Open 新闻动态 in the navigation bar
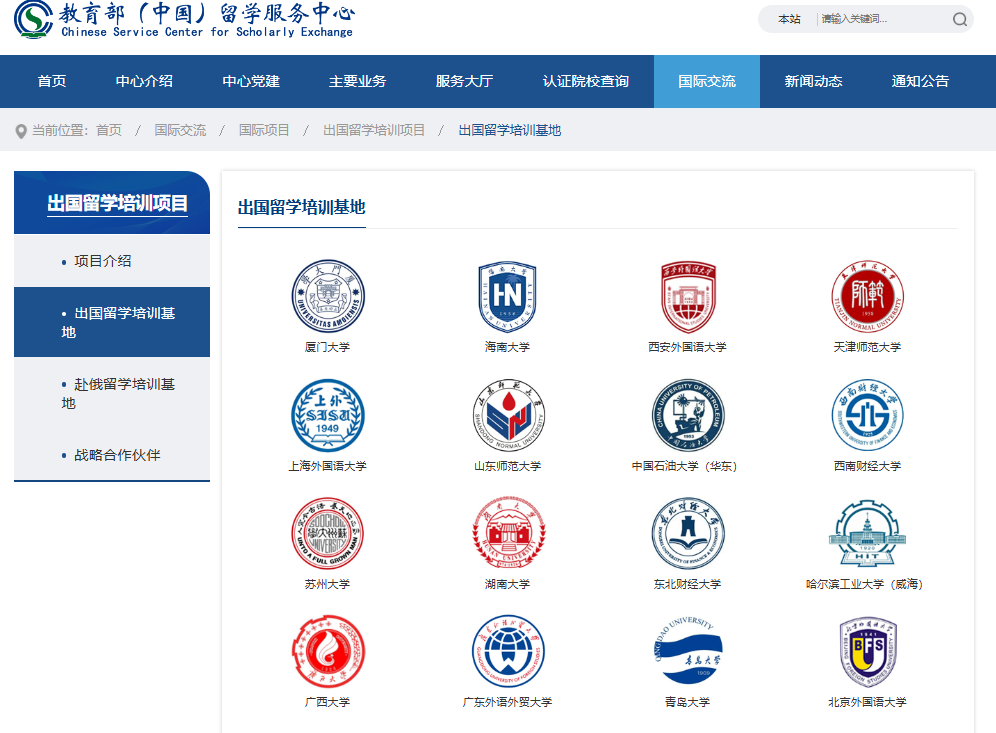The height and width of the screenshot is (733, 996). (814, 81)
